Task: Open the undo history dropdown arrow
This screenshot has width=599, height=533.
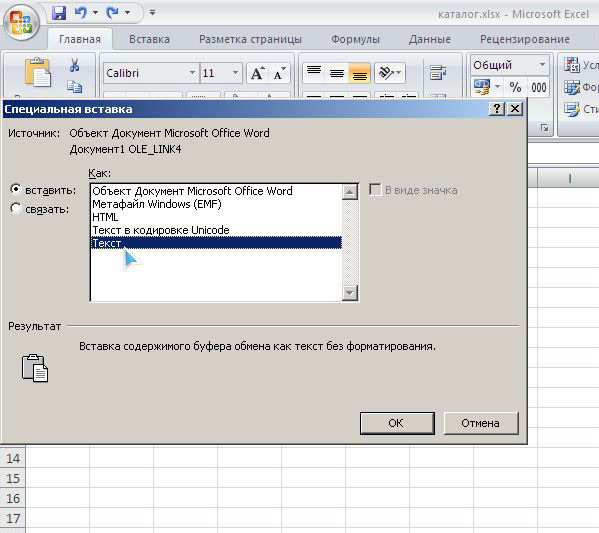Action: 95,13
